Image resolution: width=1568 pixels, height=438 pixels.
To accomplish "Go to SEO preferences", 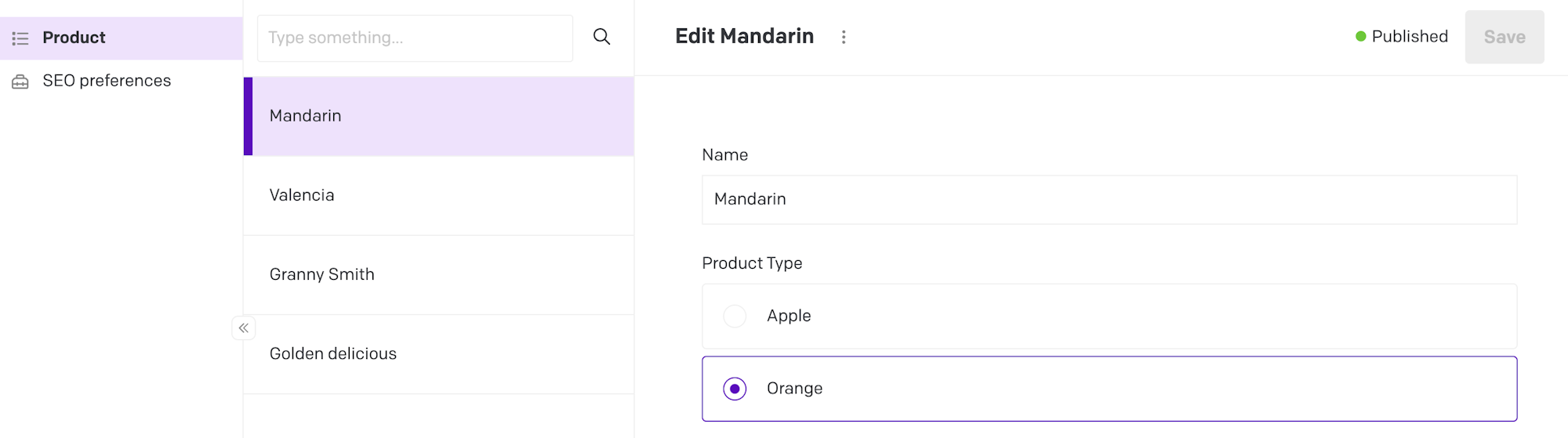I will coord(107,81).
